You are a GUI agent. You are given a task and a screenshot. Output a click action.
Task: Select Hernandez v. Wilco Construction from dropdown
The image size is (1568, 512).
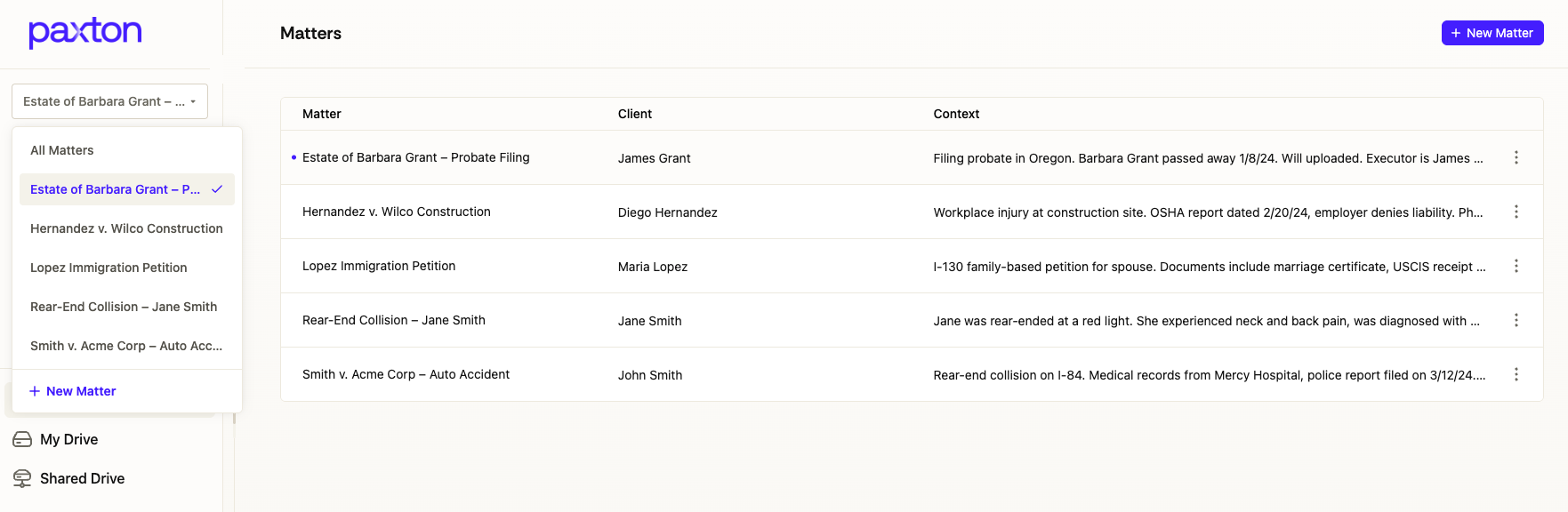tap(126, 228)
